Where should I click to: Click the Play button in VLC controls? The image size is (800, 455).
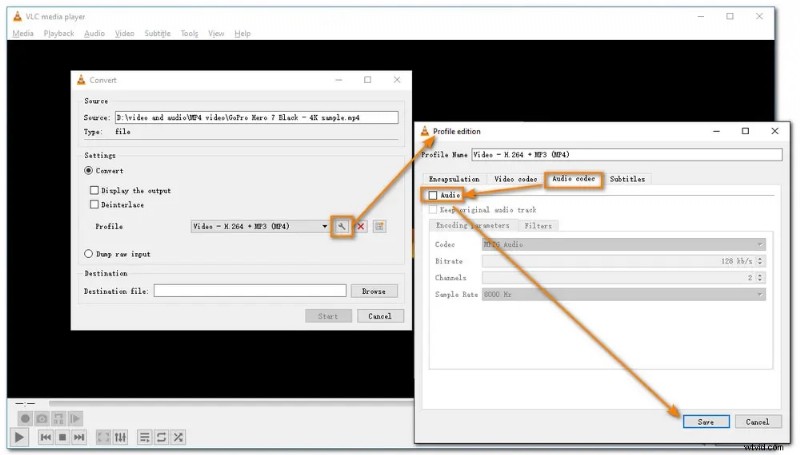click(x=19, y=437)
